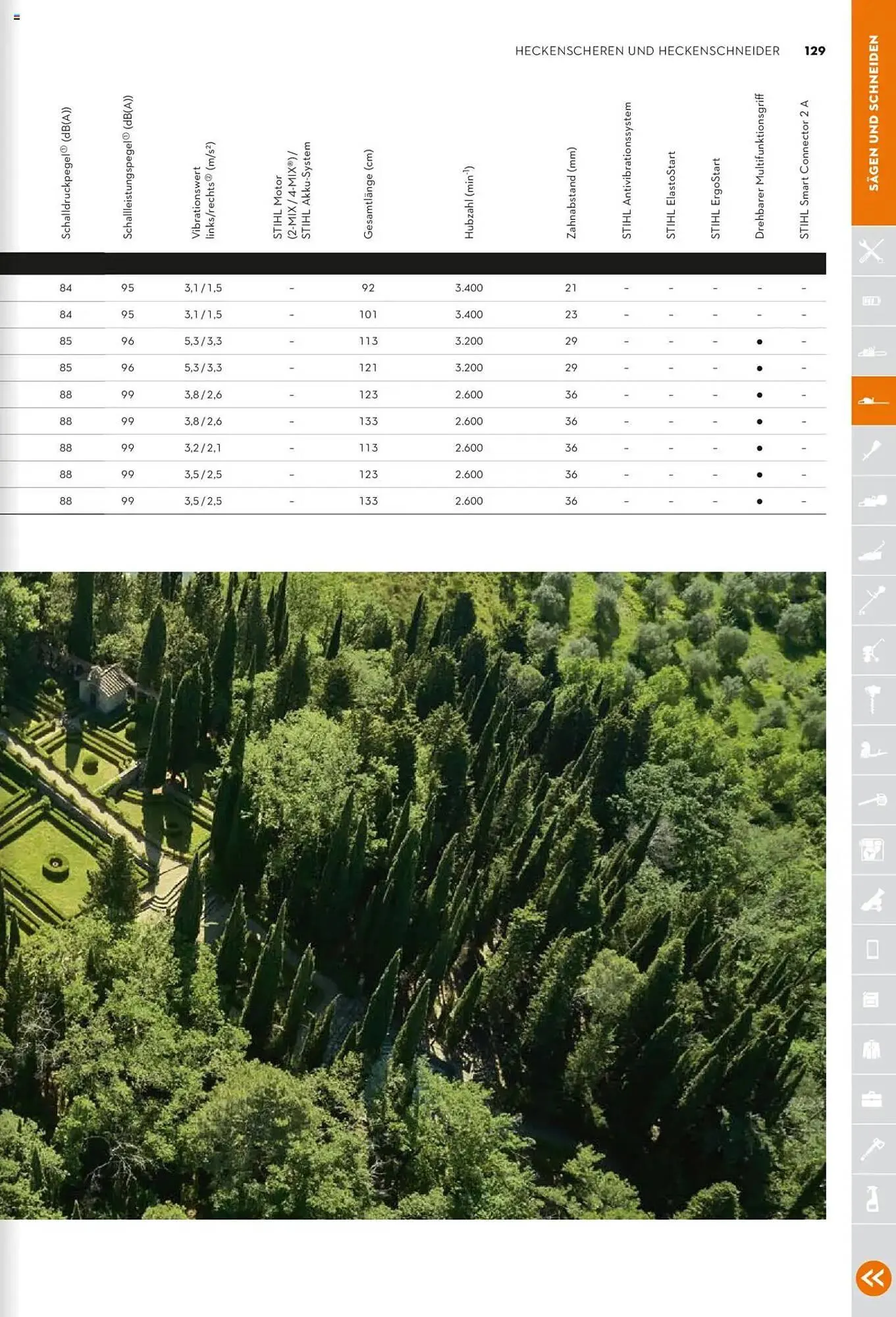Click the Gesamtlänge value 121

tap(368, 368)
